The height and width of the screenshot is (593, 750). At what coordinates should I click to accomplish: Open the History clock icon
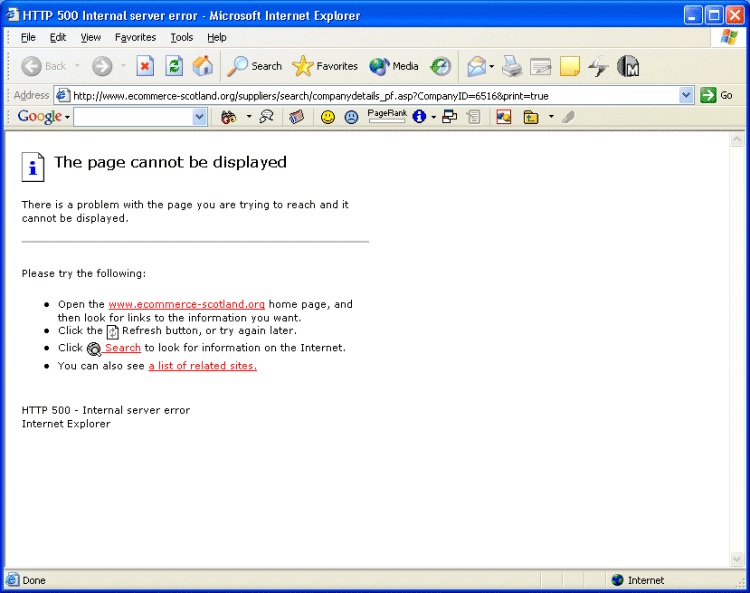coord(441,66)
